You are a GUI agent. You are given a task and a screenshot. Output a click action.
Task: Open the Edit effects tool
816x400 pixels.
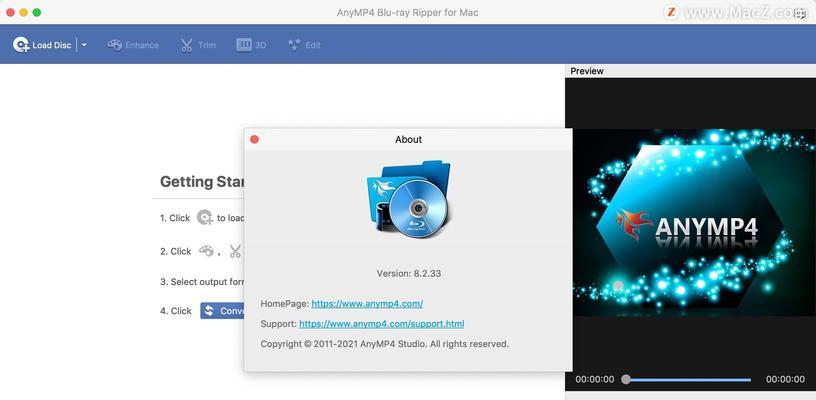pyautogui.click(x=304, y=45)
